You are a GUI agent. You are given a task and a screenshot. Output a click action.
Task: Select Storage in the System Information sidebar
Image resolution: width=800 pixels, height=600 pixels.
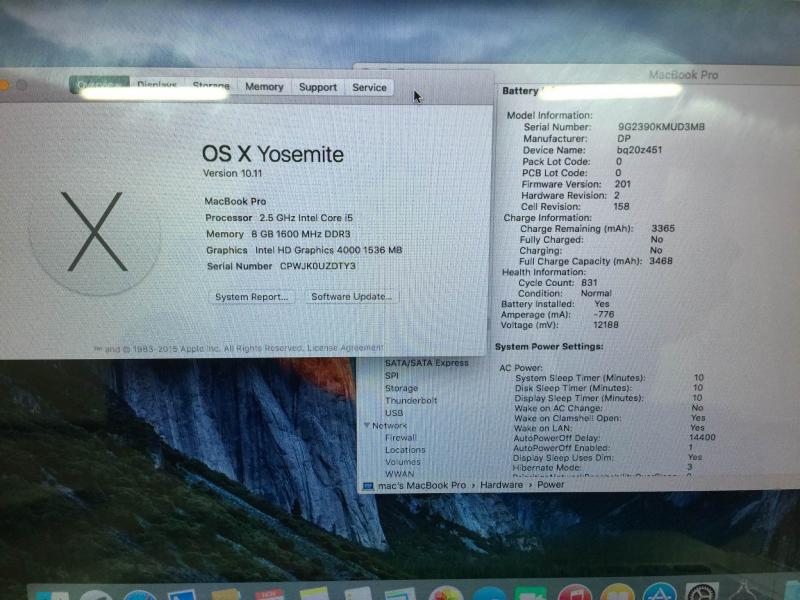coord(402,388)
